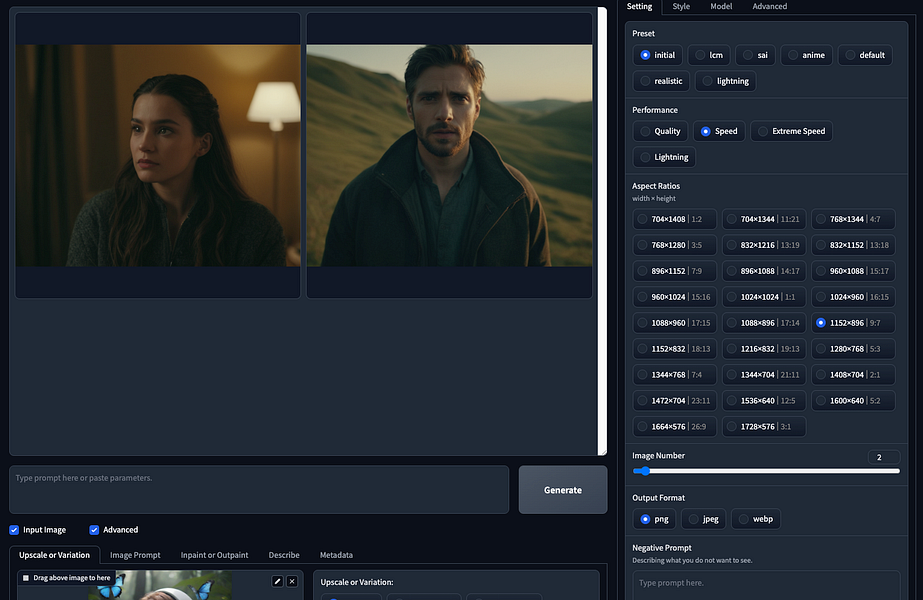Set output format to jpeg
Screen dimensions: 923x600
703,519
